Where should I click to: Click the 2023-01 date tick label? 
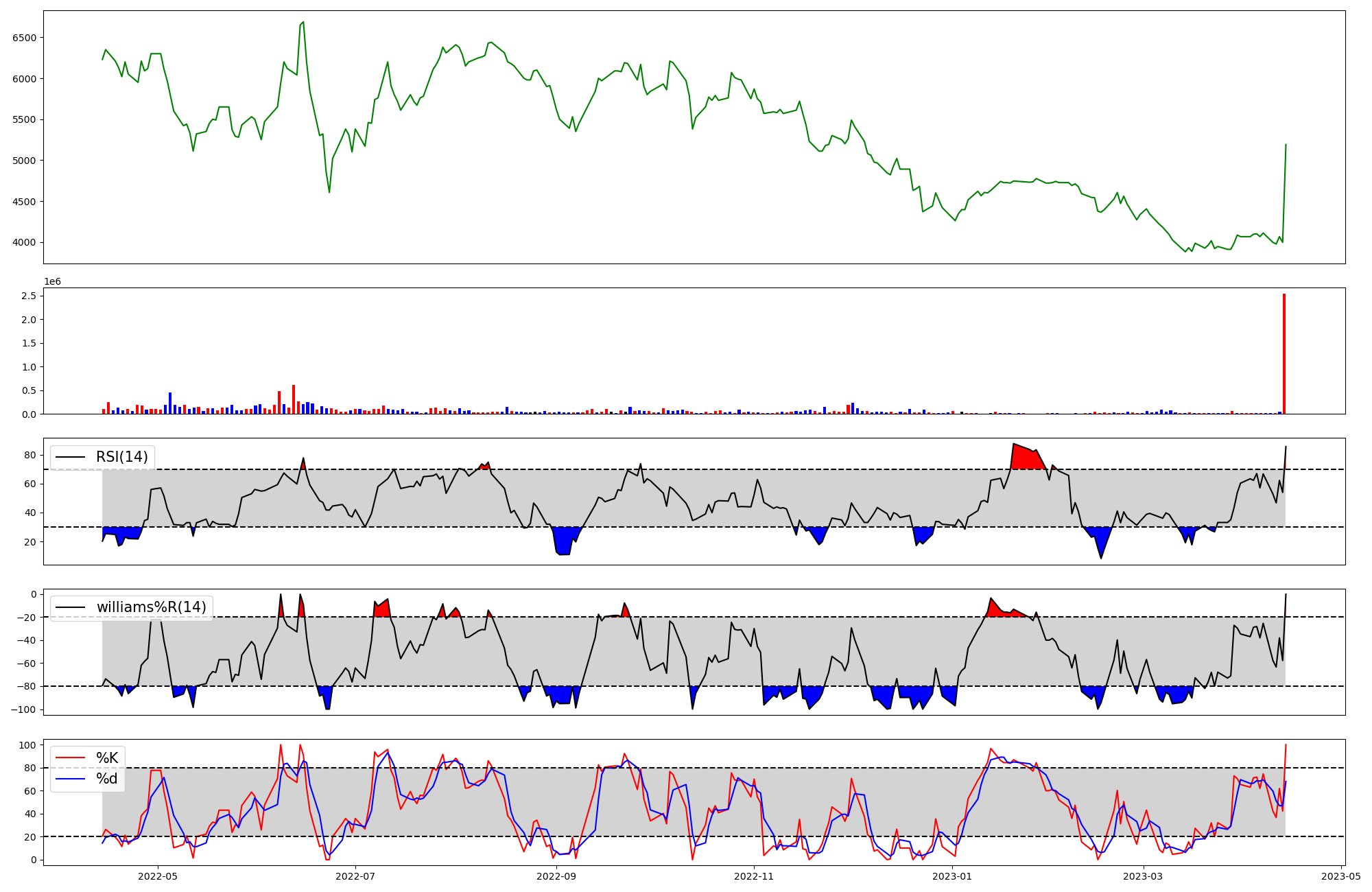click(953, 876)
